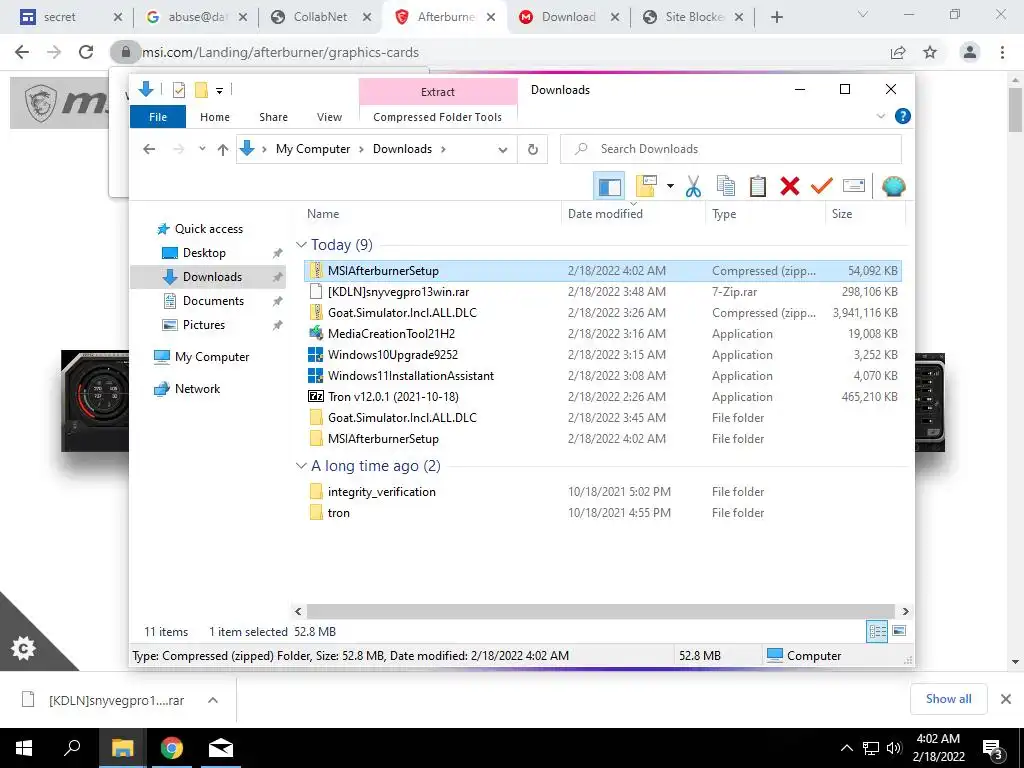
Task: Select Network in navigation pane
Action: [x=197, y=389]
